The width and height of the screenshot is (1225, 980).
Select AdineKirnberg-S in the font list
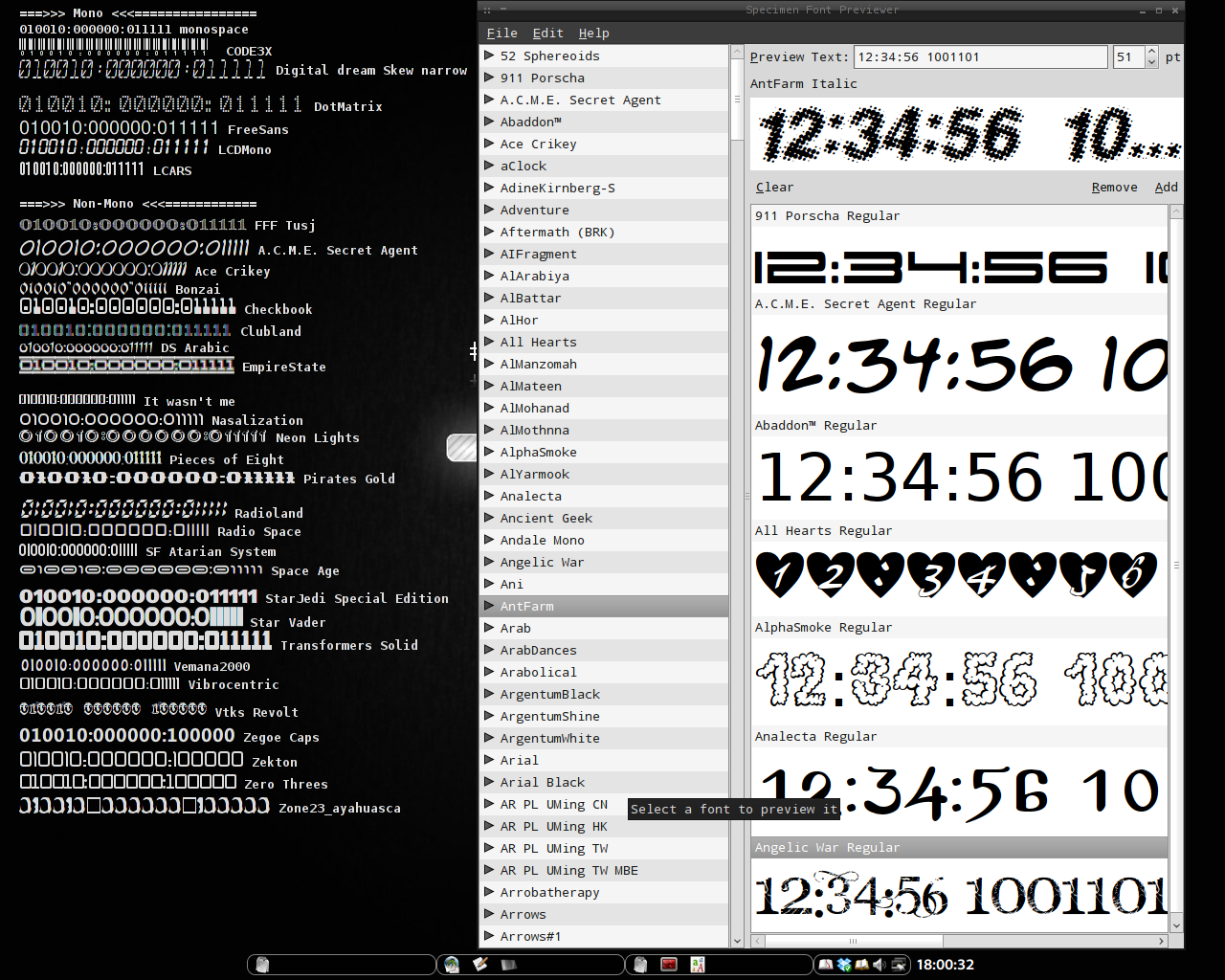(x=604, y=188)
